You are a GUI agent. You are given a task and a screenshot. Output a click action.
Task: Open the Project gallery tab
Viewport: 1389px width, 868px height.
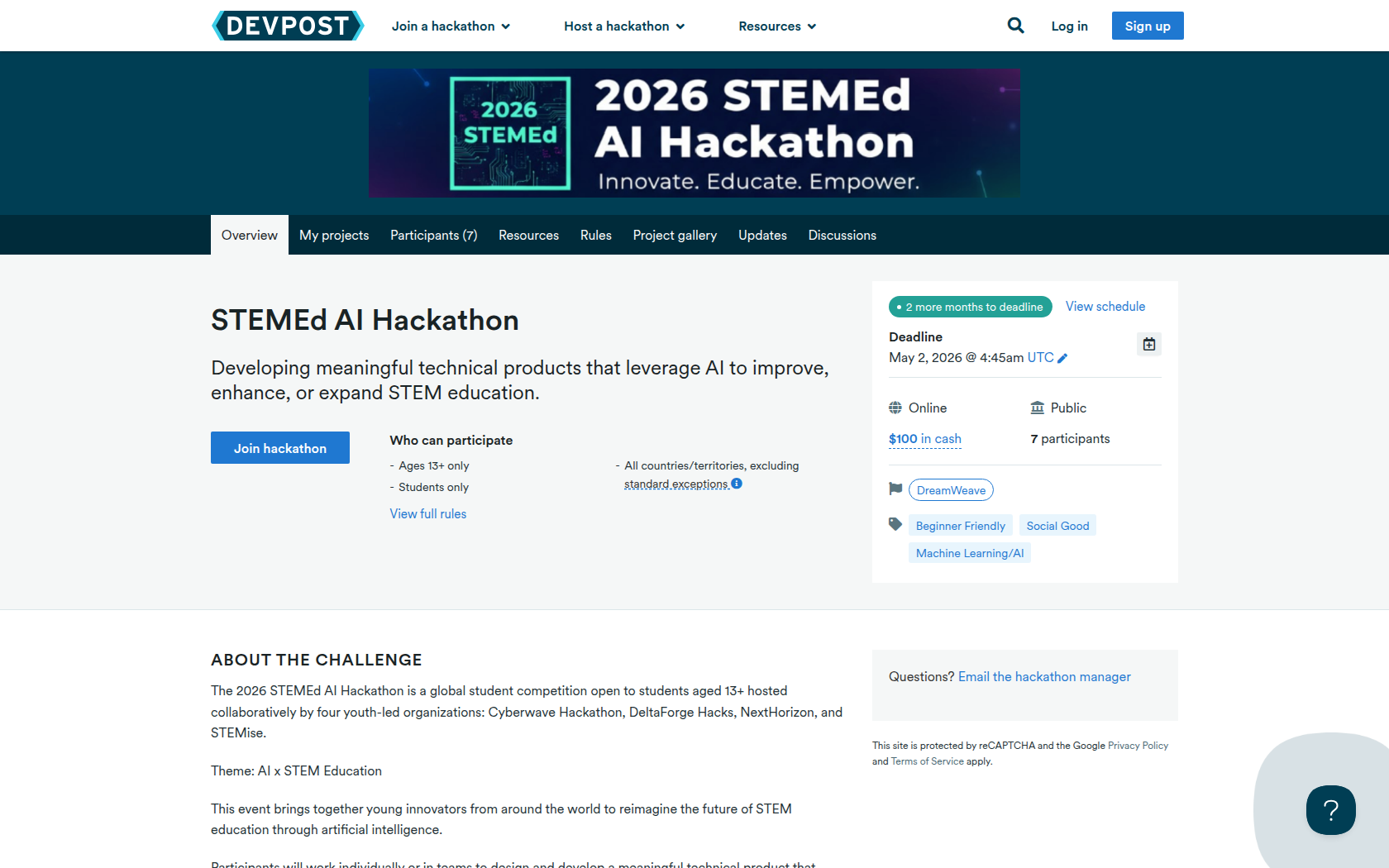[675, 236]
